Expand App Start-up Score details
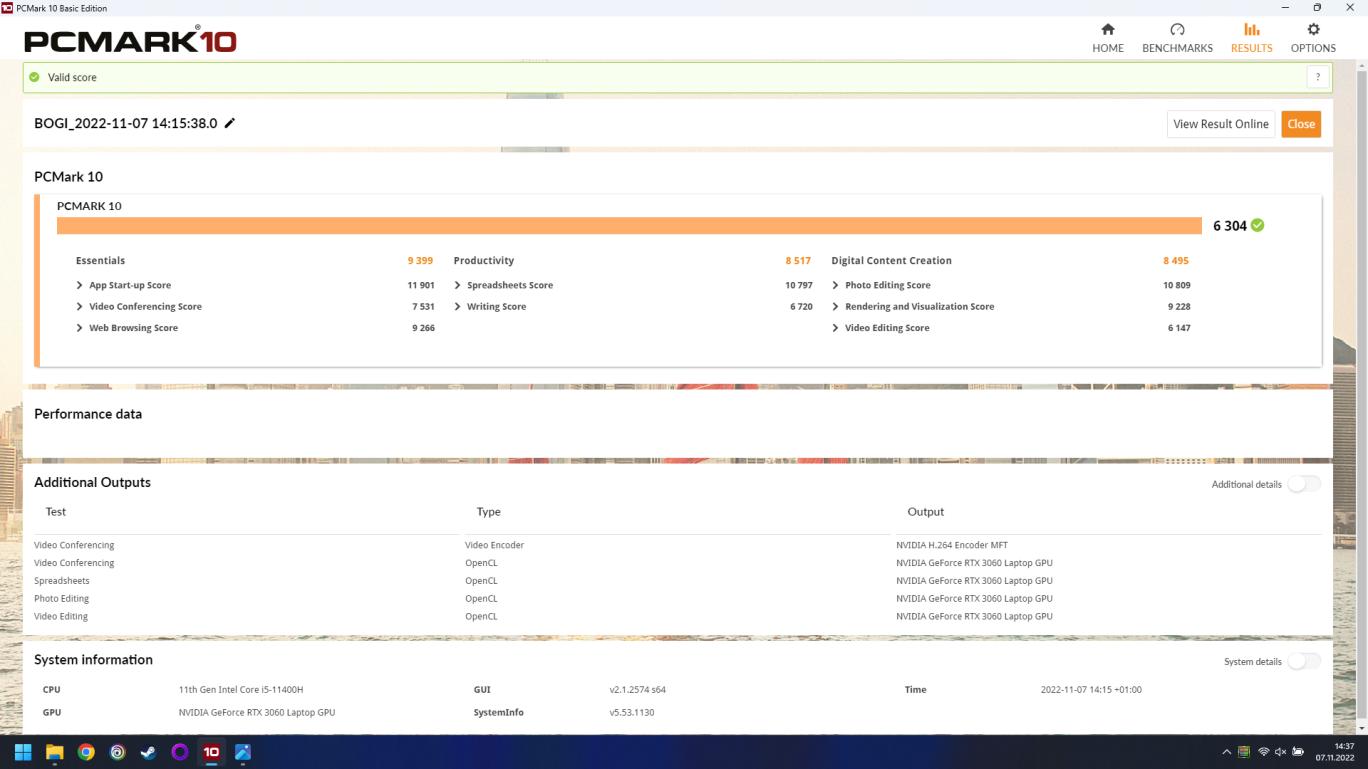The width and height of the screenshot is (1368, 769). (x=80, y=285)
